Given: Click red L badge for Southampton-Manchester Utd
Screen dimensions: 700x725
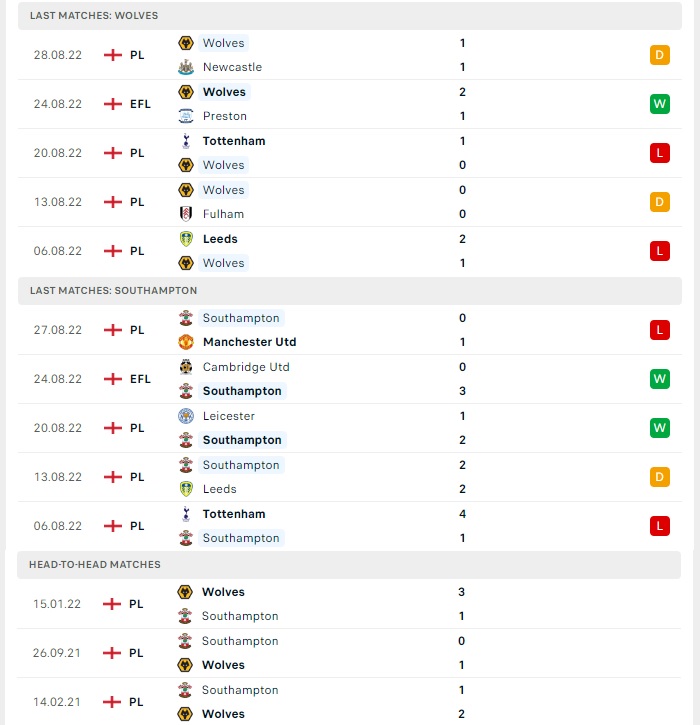Looking at the screenshot, I should point(660,330).
